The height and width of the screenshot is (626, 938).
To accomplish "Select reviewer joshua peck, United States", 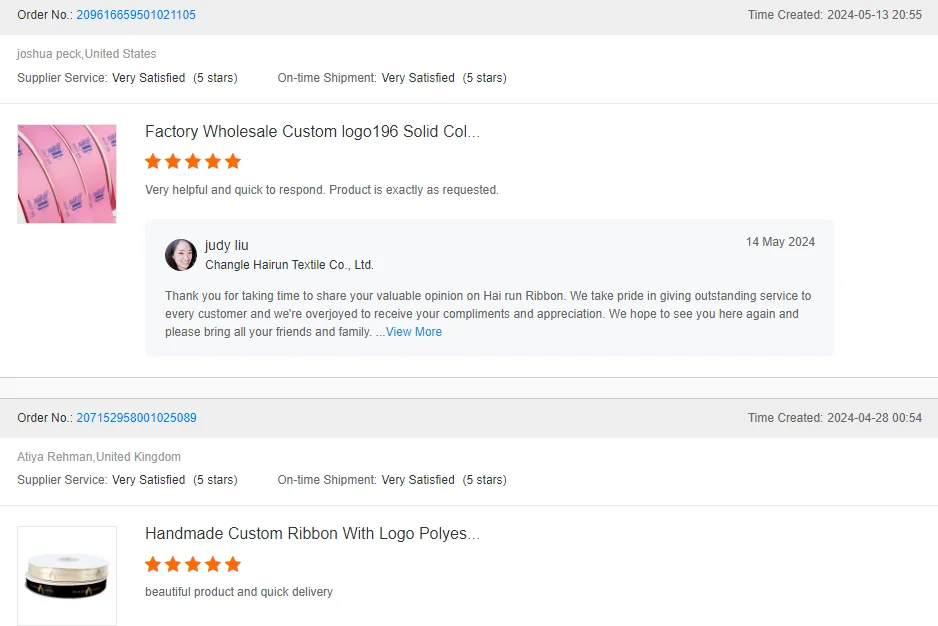I will point(87,54).
